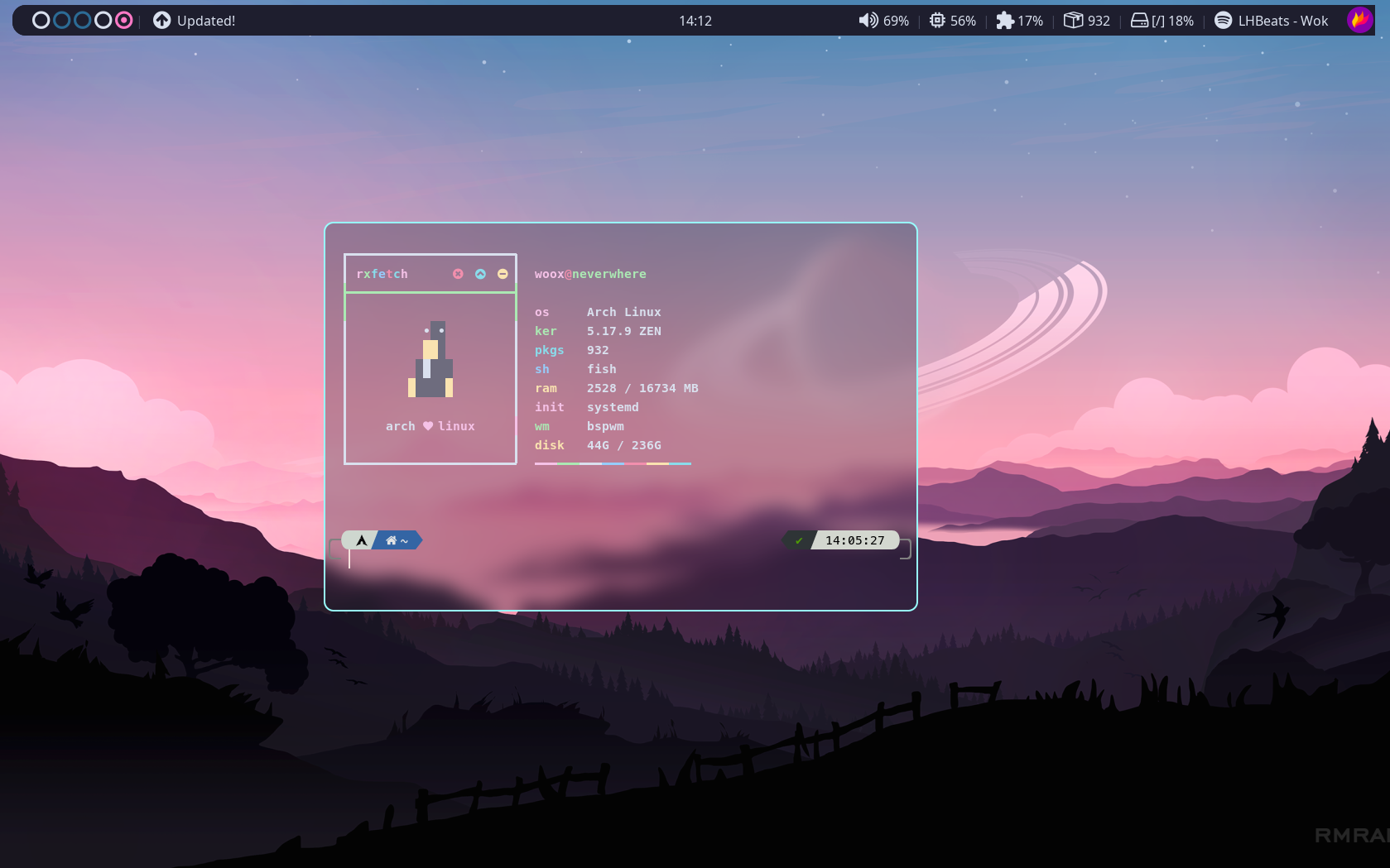Image resolution: width=1390 pixels, height=868 pixels.
Task: Click the puzzle-piece memory icon
Action: (x=1005, y=20)
